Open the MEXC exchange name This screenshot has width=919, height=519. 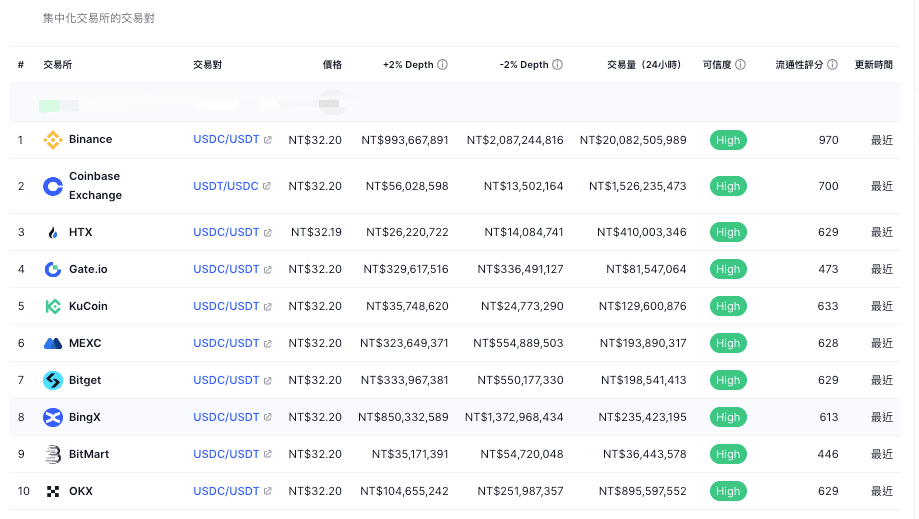point(85,343)
